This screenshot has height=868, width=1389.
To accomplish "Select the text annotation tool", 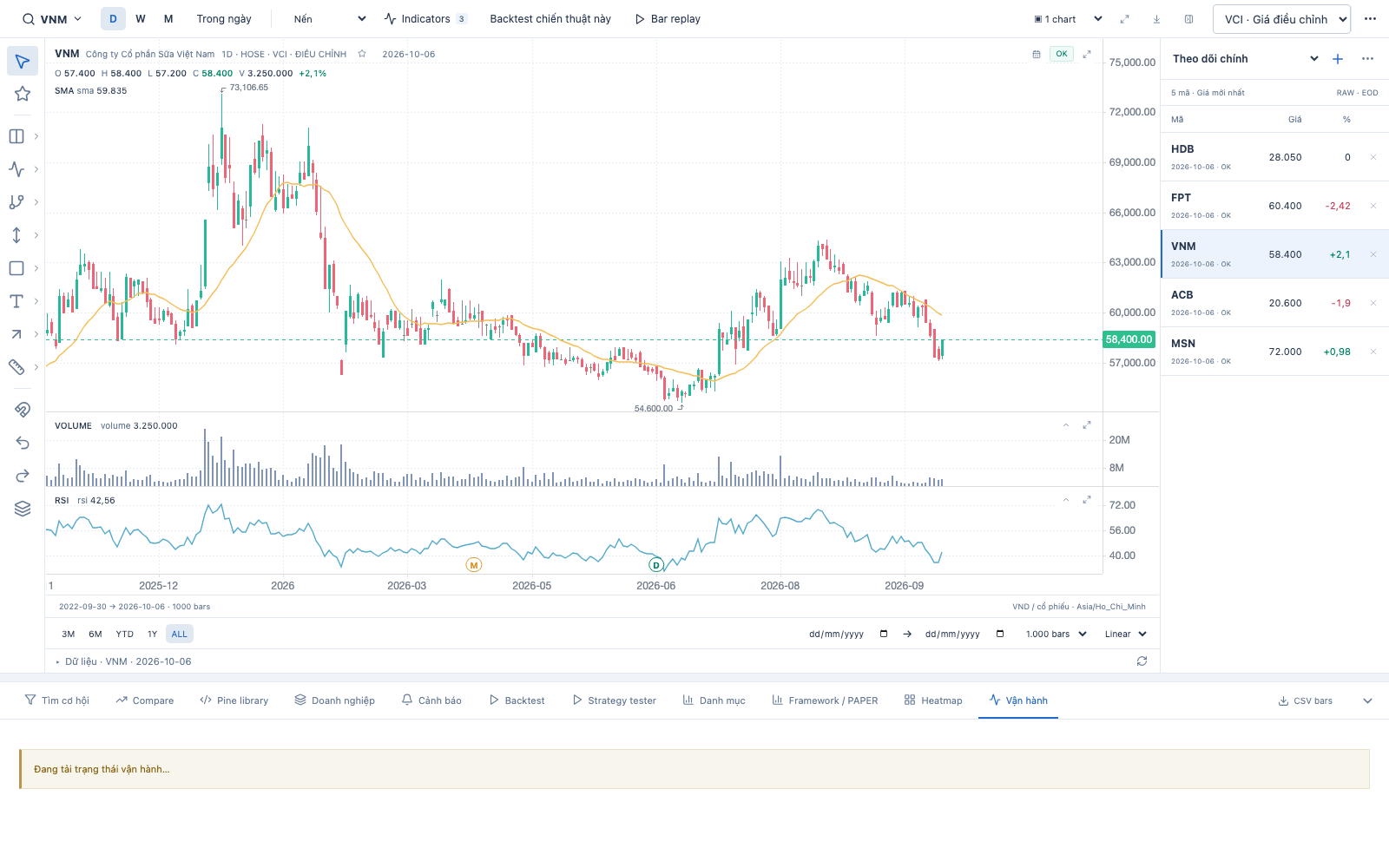I will pyautogui.click(x=16, y=301).
